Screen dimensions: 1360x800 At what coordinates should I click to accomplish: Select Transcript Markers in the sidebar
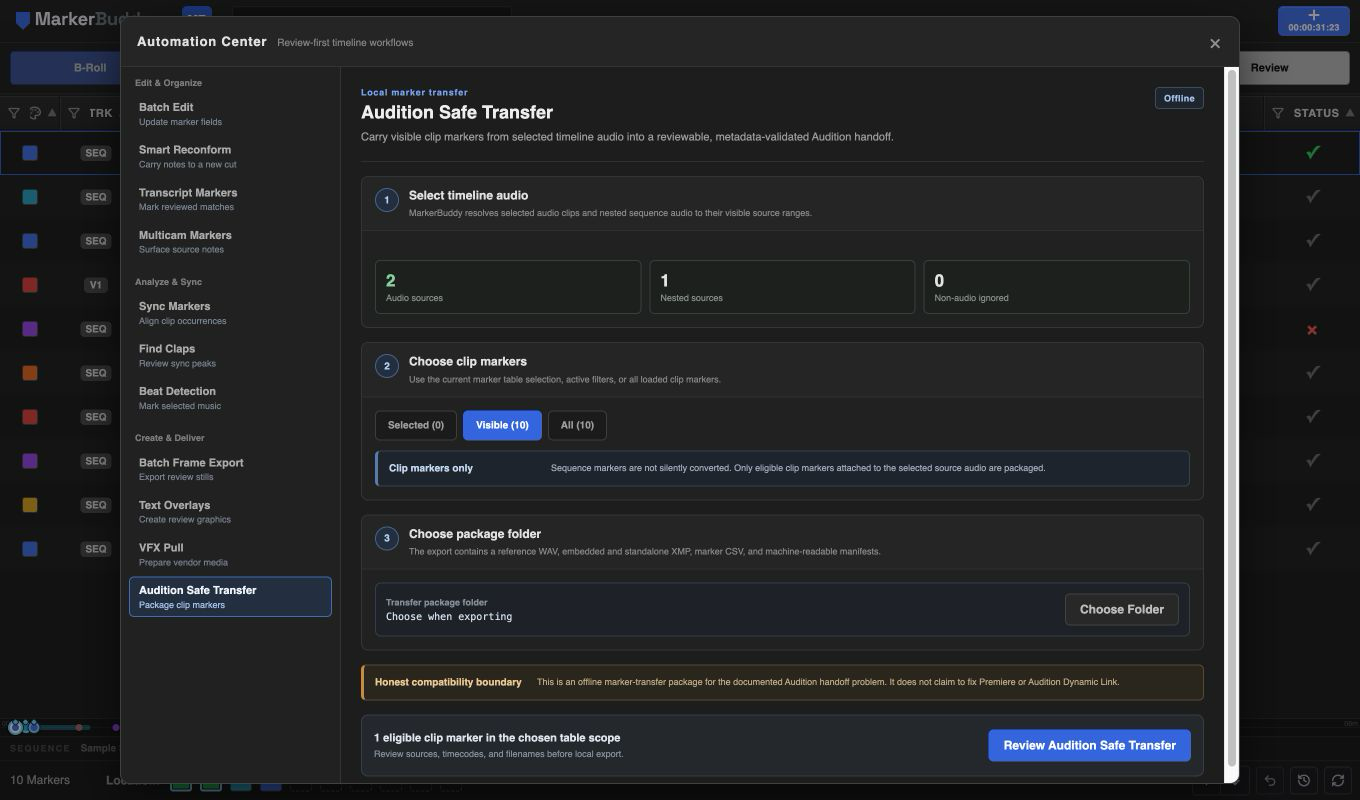coord(230,199)
